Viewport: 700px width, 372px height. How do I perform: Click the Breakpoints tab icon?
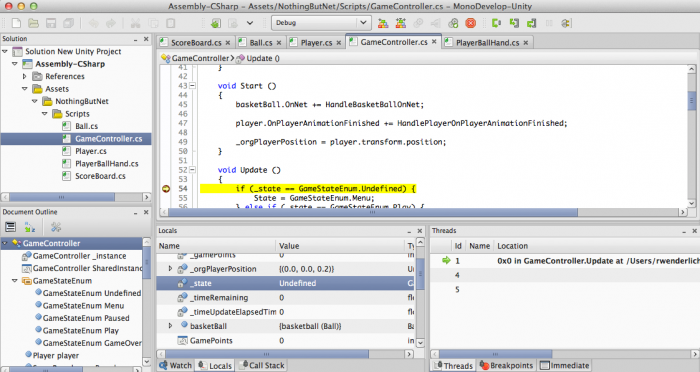[x=484, y=365]
